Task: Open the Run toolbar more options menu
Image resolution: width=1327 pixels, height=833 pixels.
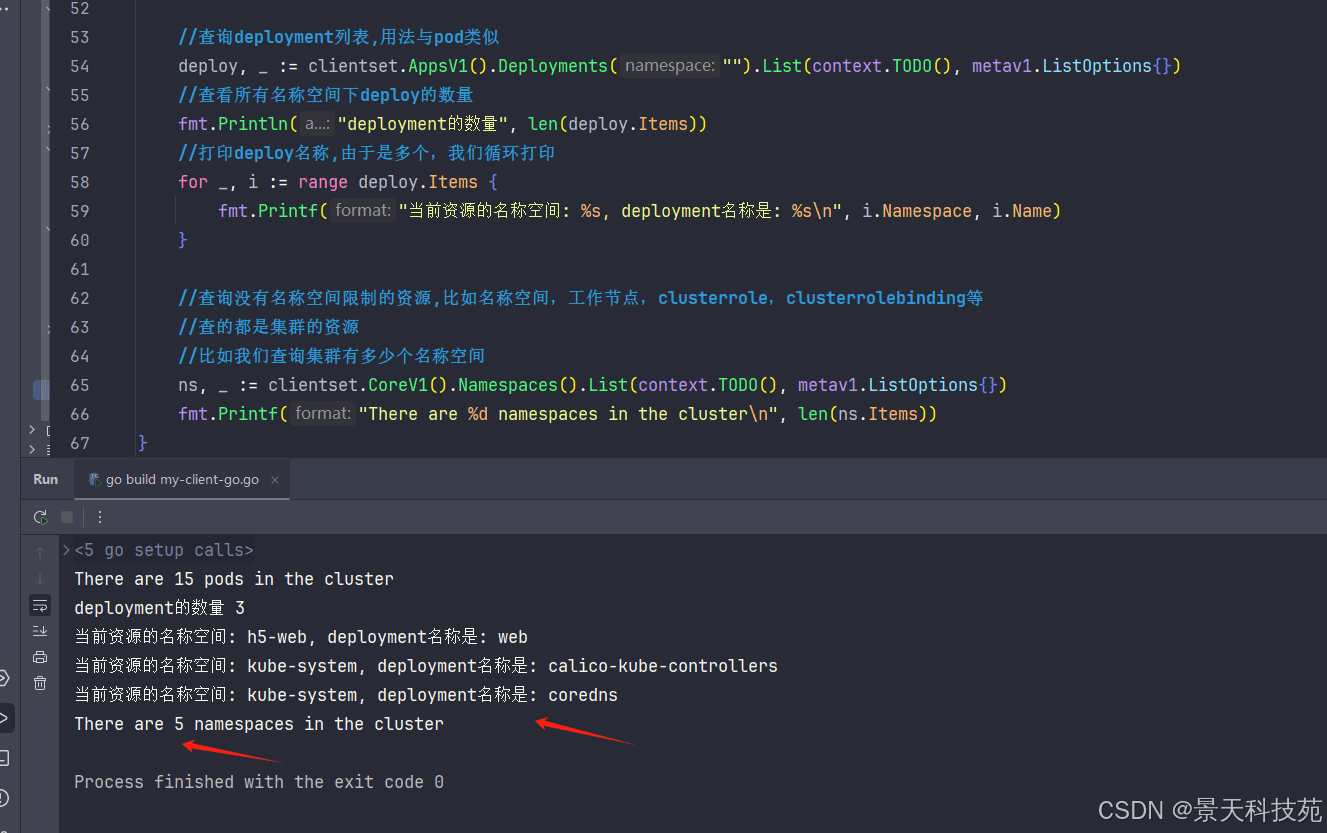Action: pyautogui.click(x=100, y=517)
